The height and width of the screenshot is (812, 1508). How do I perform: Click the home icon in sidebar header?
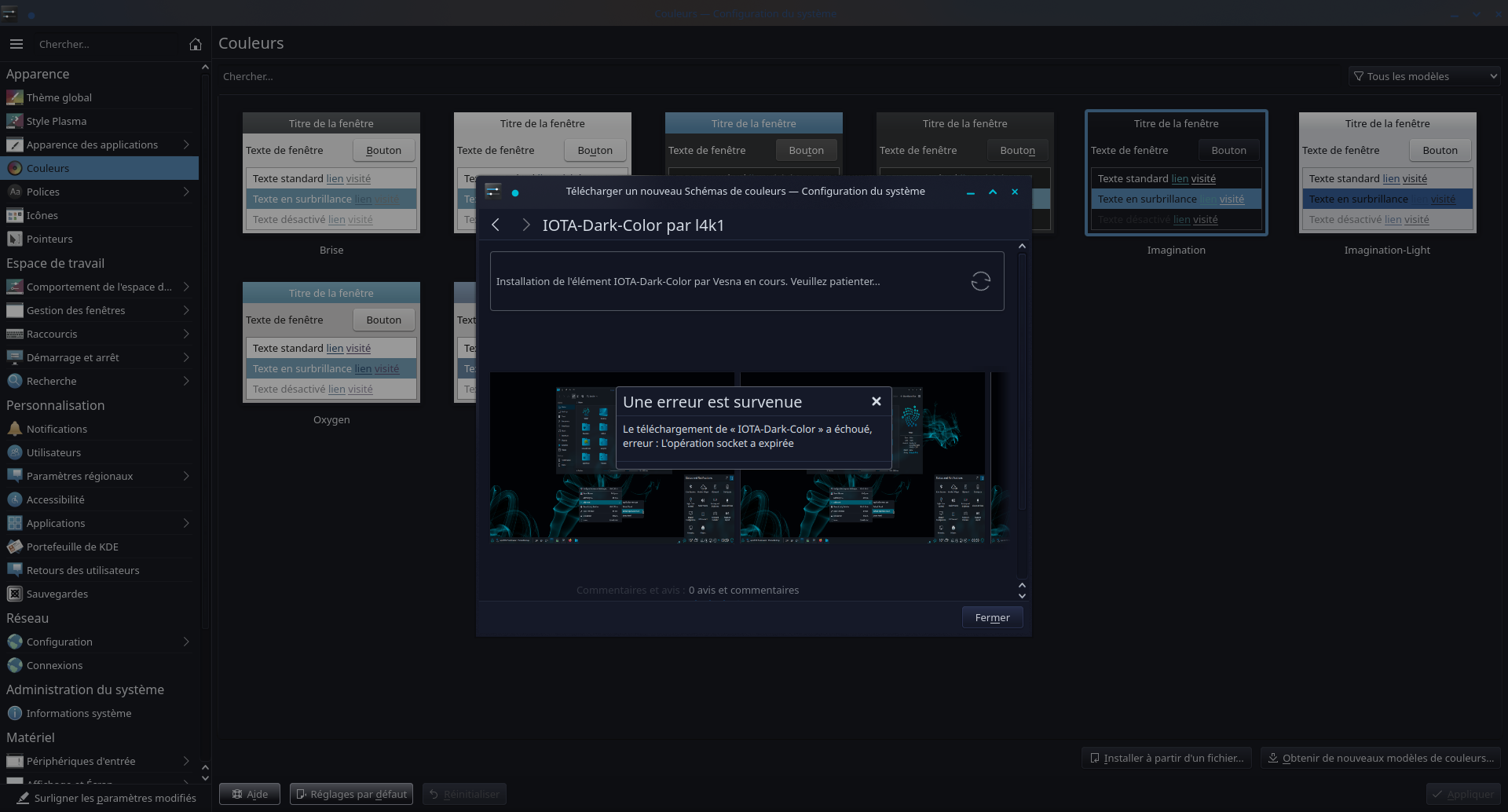[196, 45]
